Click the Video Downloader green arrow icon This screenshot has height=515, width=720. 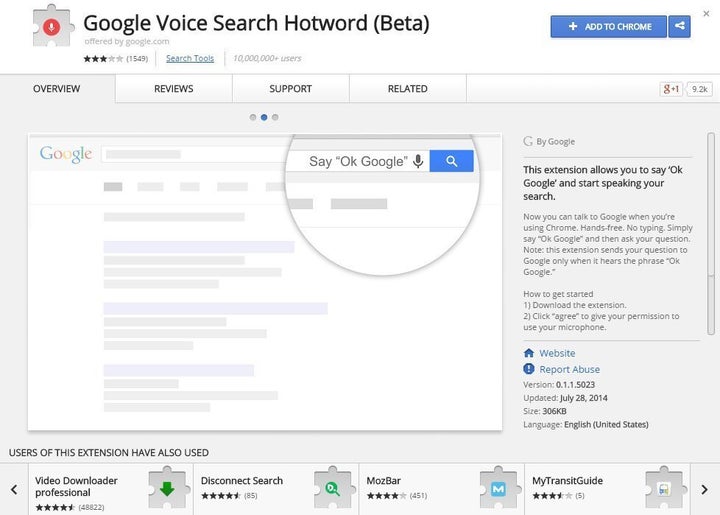(x=167, y=488)
